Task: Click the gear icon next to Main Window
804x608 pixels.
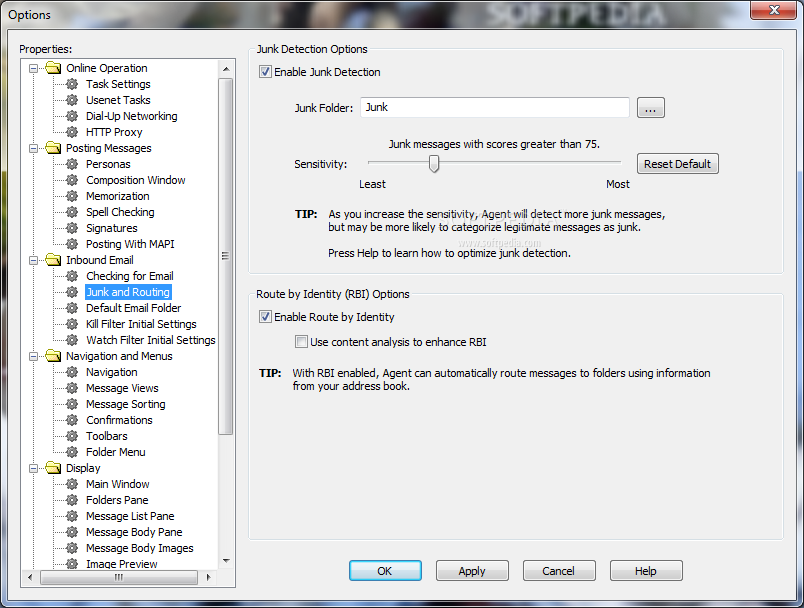Action: click(x=72, y=484)
